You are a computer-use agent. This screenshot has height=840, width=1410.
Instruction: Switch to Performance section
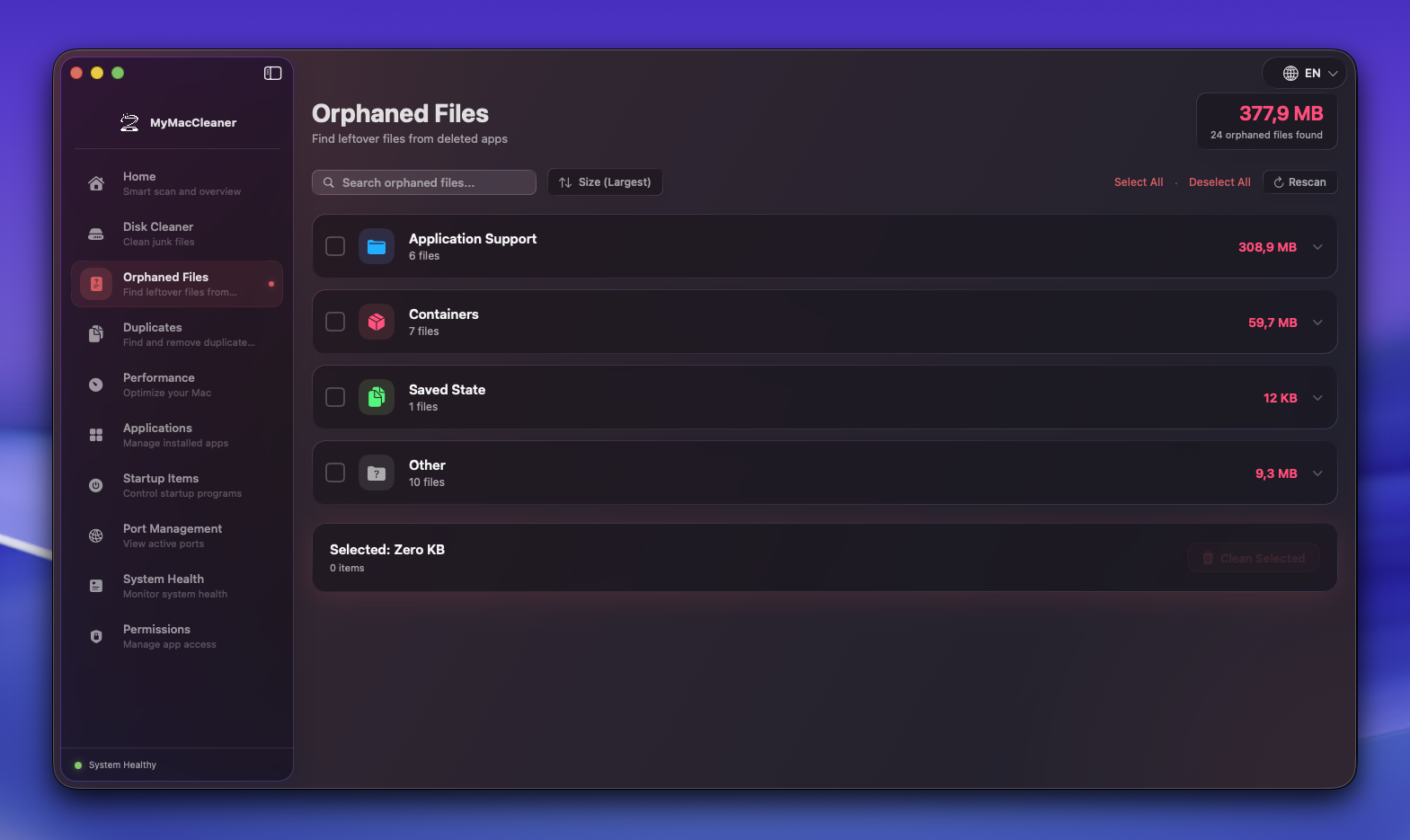click(x=177, y=385)
